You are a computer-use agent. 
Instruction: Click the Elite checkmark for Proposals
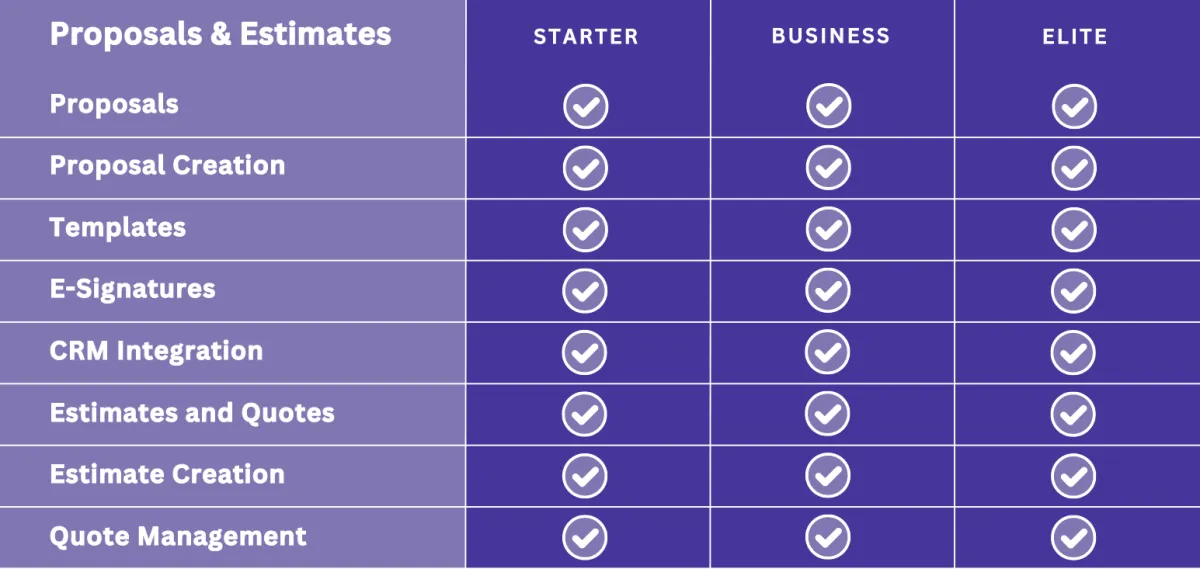1074,106
